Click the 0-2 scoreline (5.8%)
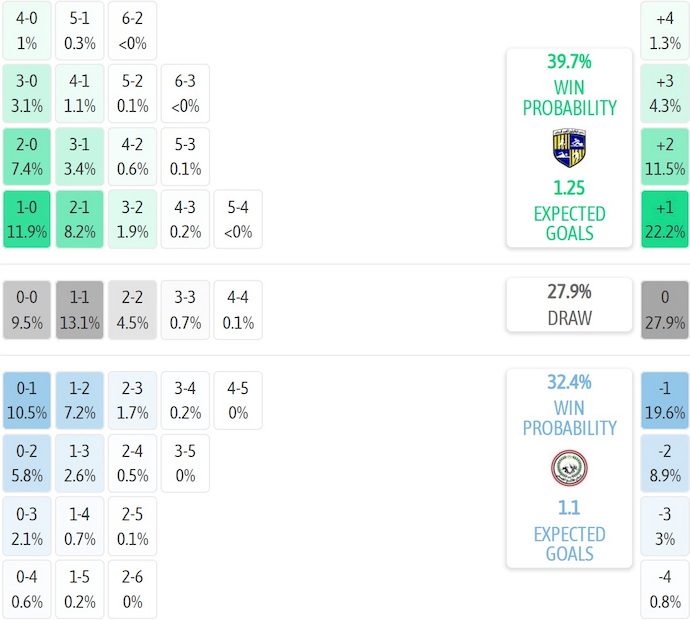Viewport: 690px width, 620px height. tap(27, 464)
